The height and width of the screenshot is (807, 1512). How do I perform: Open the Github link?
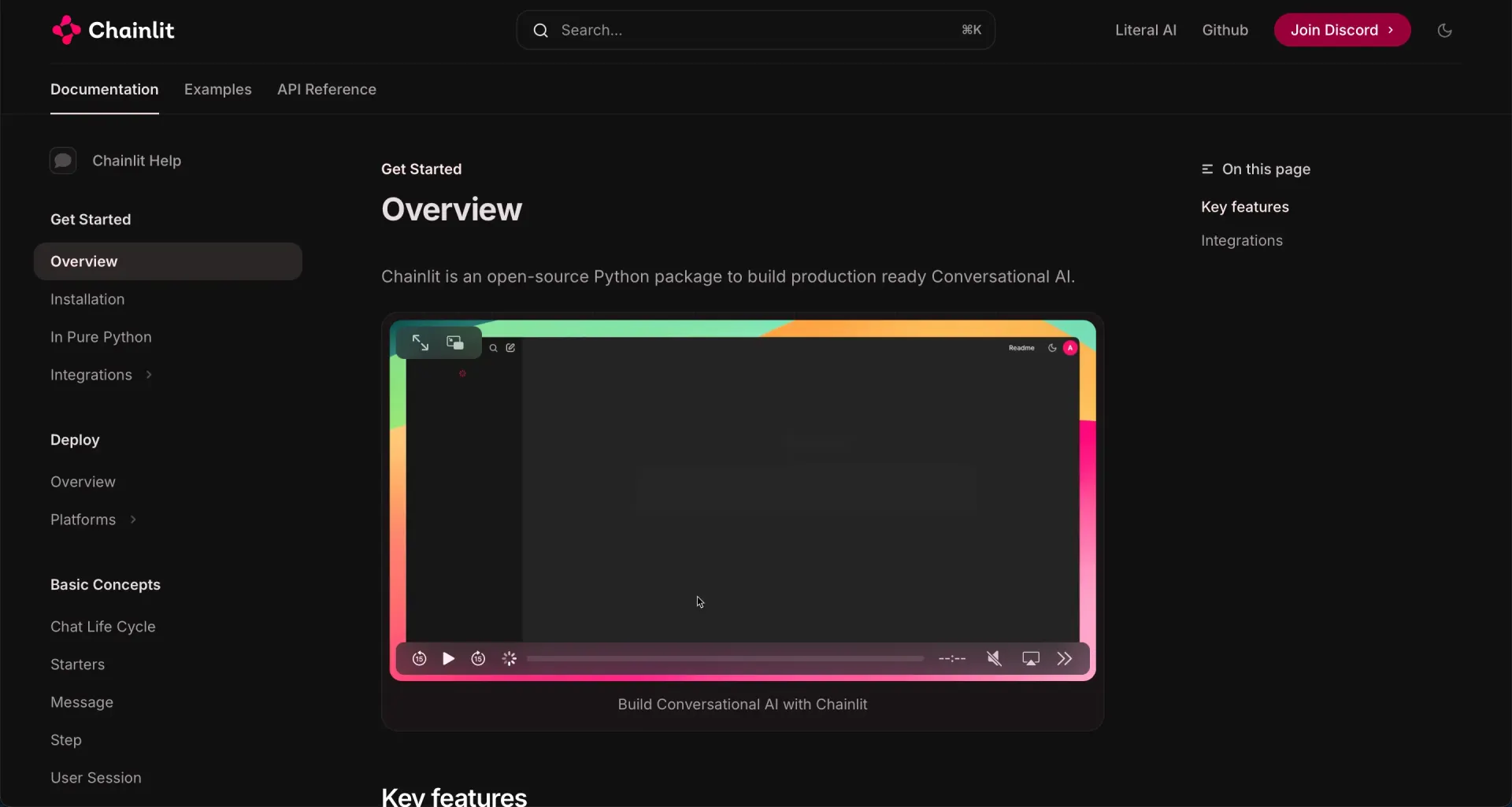pos(1225,30)
